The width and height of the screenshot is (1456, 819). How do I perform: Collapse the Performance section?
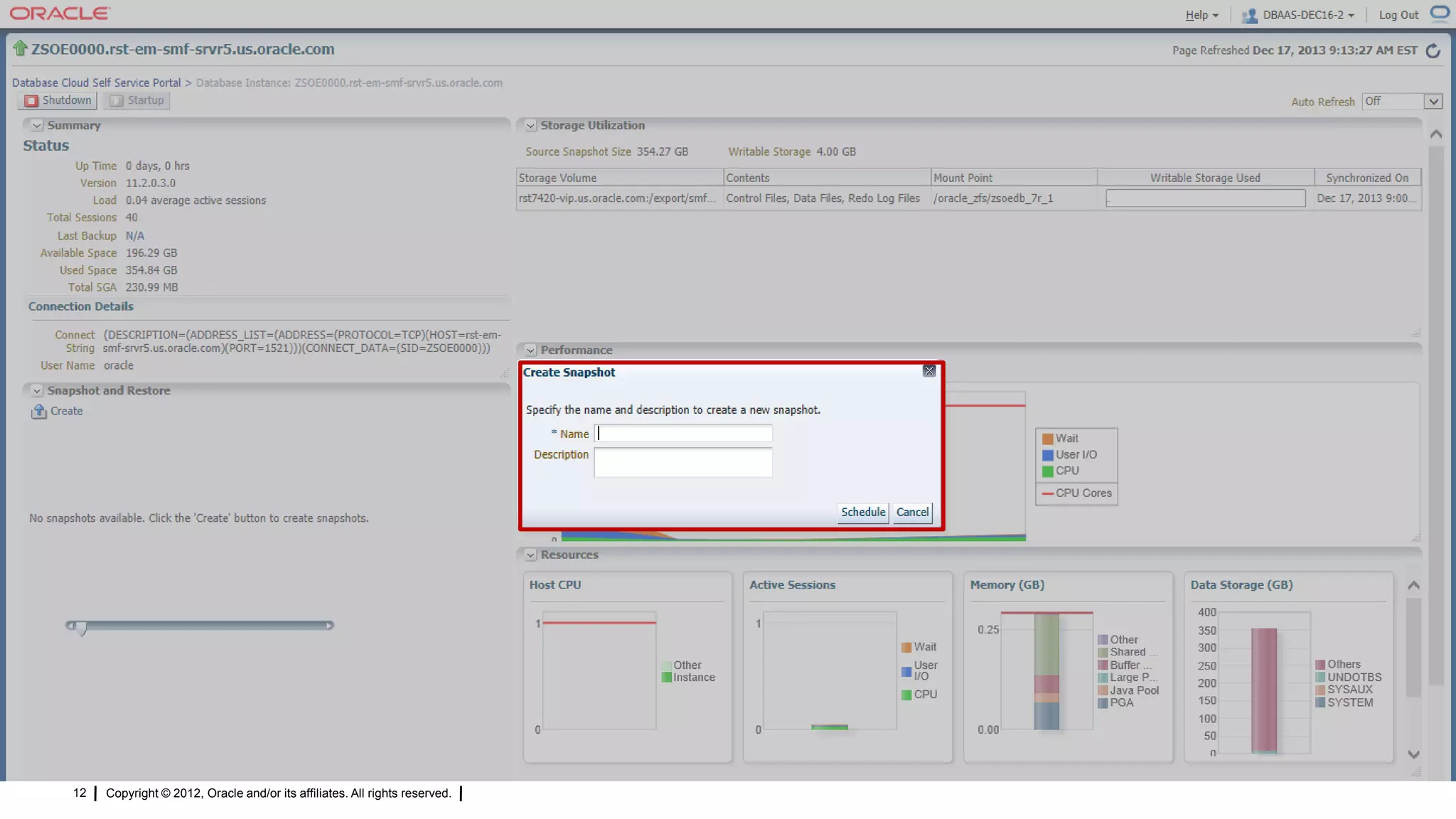coord(530,350)
